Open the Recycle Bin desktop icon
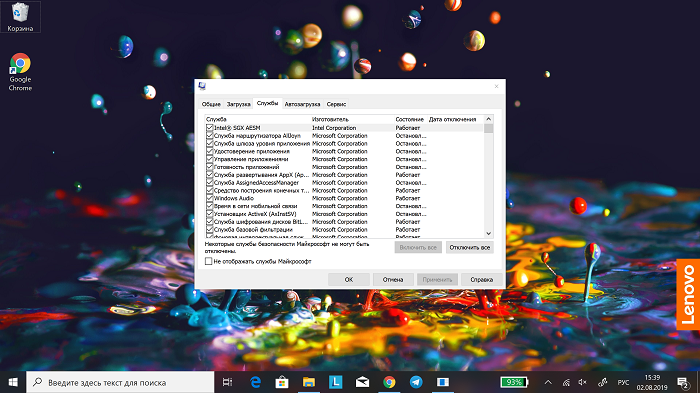This screenshot has height=393, width=700. coord(20,17)
